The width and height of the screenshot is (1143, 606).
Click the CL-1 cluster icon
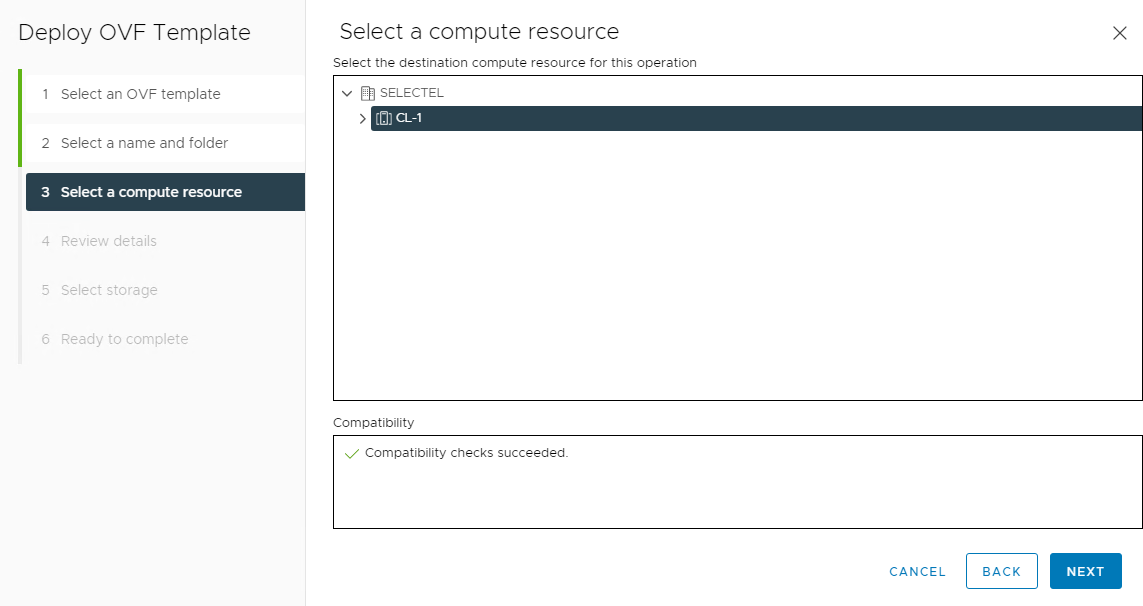pos(384,119)
